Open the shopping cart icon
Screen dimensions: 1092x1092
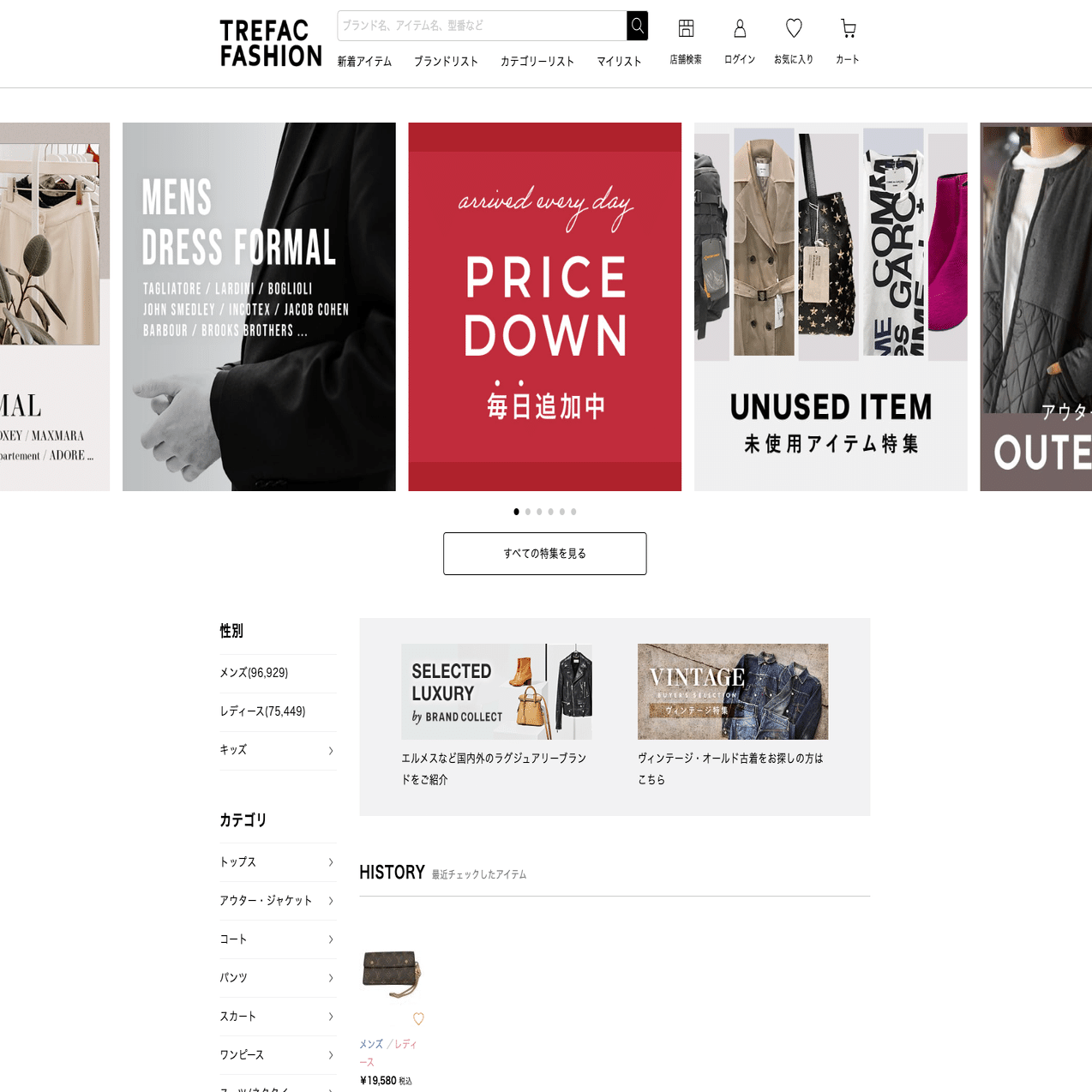(848, 28)
